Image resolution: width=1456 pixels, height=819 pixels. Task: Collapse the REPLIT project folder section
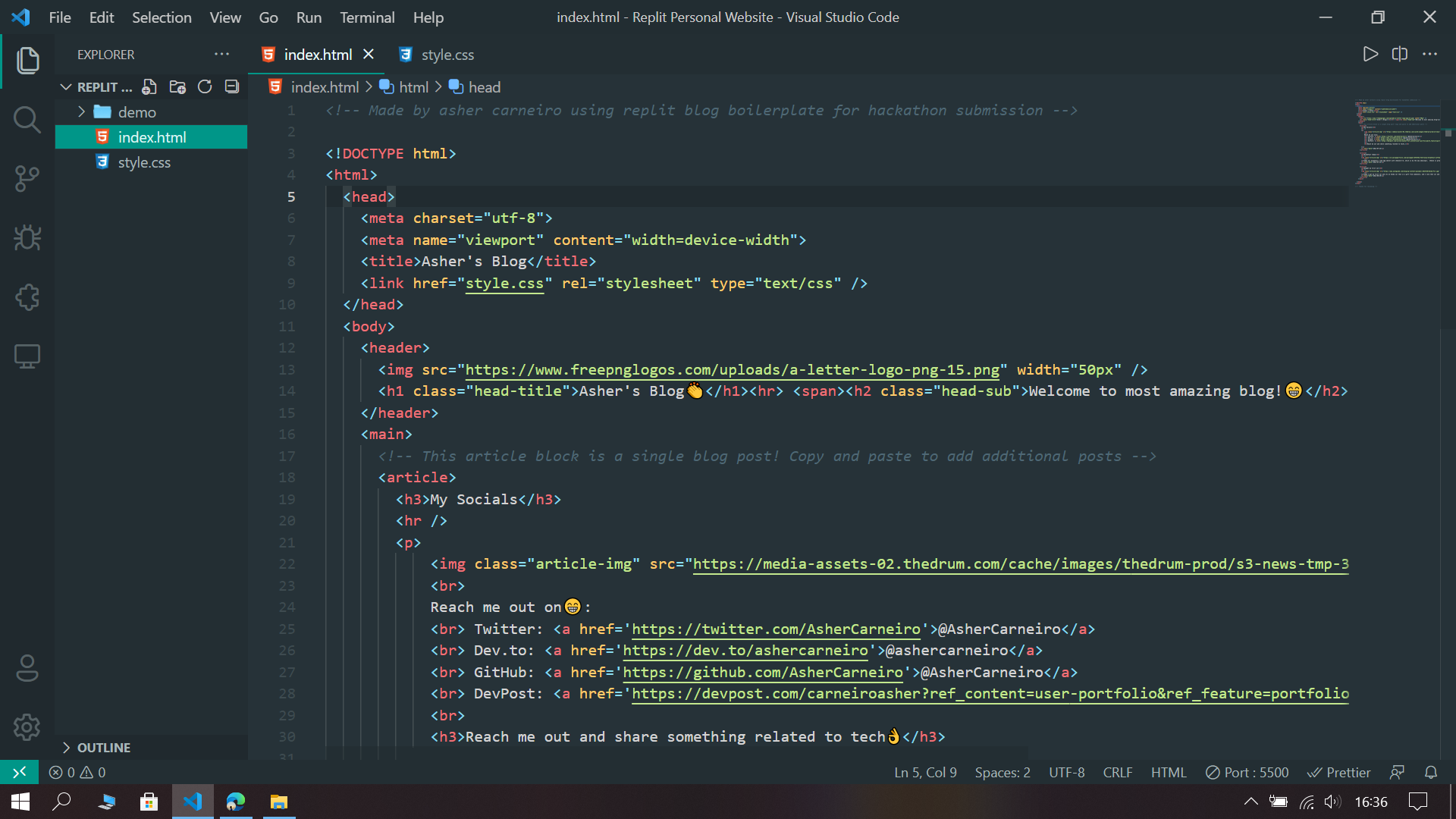point(67,87)
